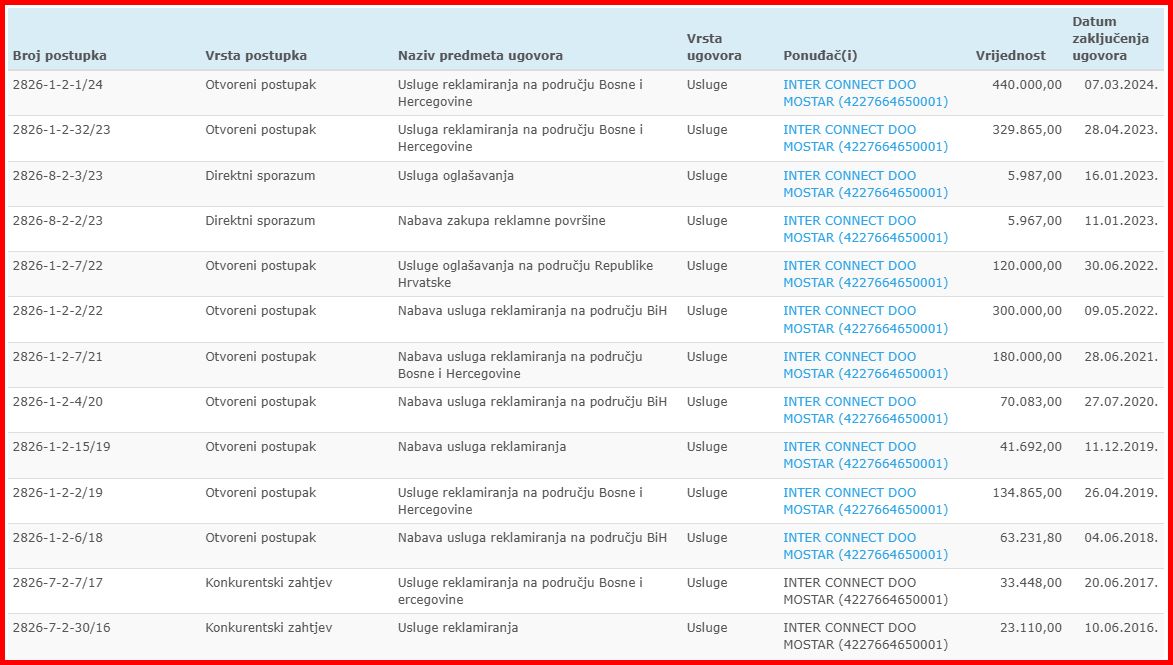Image resolution: width=1173 pixels, height=665 pixels.
Task: Click the contract date 11.12.2019.
Action: (x=1121, y=447)
